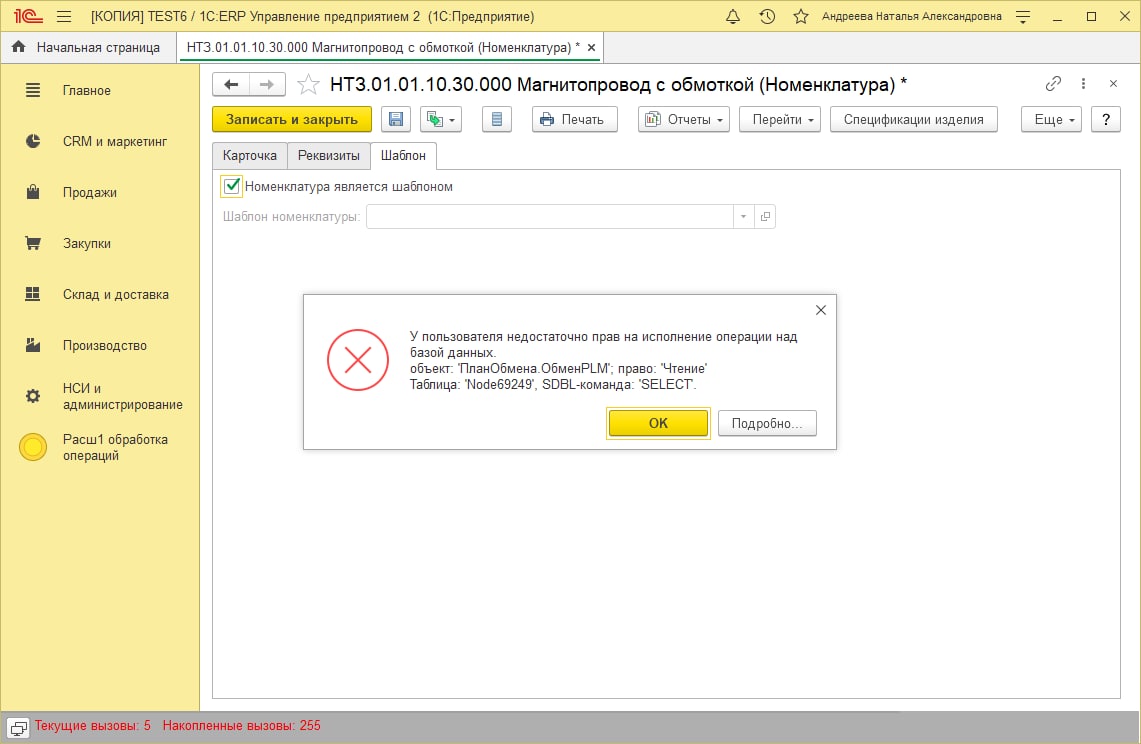Open the Главное section
The image size is (1141, 744).
click(87, 90)
